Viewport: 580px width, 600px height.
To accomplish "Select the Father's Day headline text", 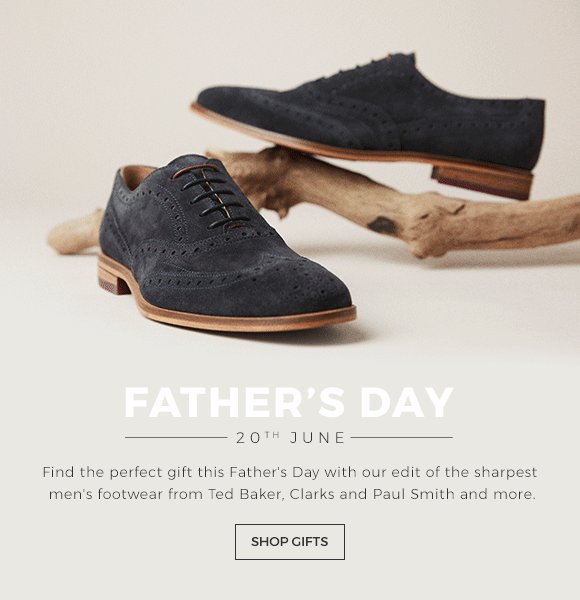I will point(289,403).
